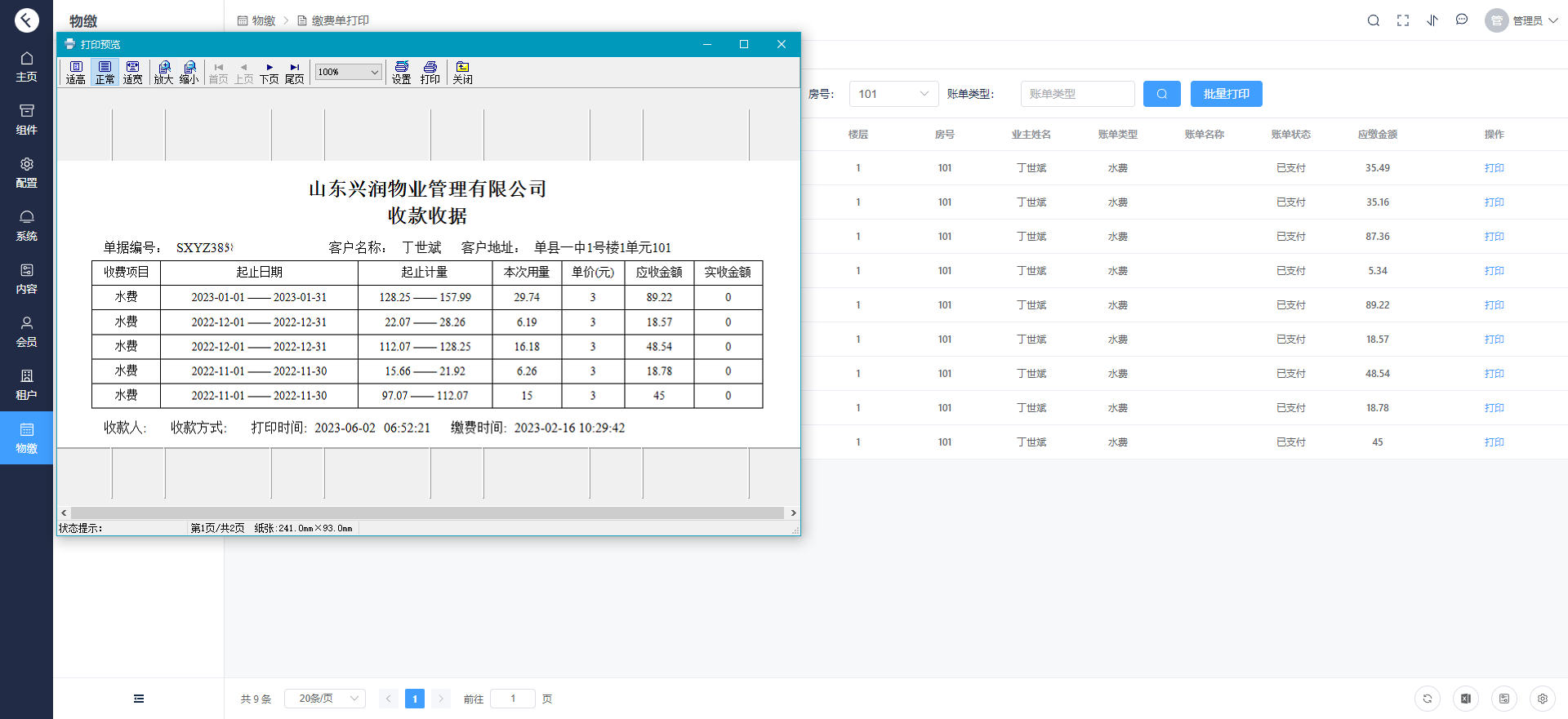Click 打印 link for the 89.22 row
This screenshot has height=719, width=1568.
[1494, 305]
